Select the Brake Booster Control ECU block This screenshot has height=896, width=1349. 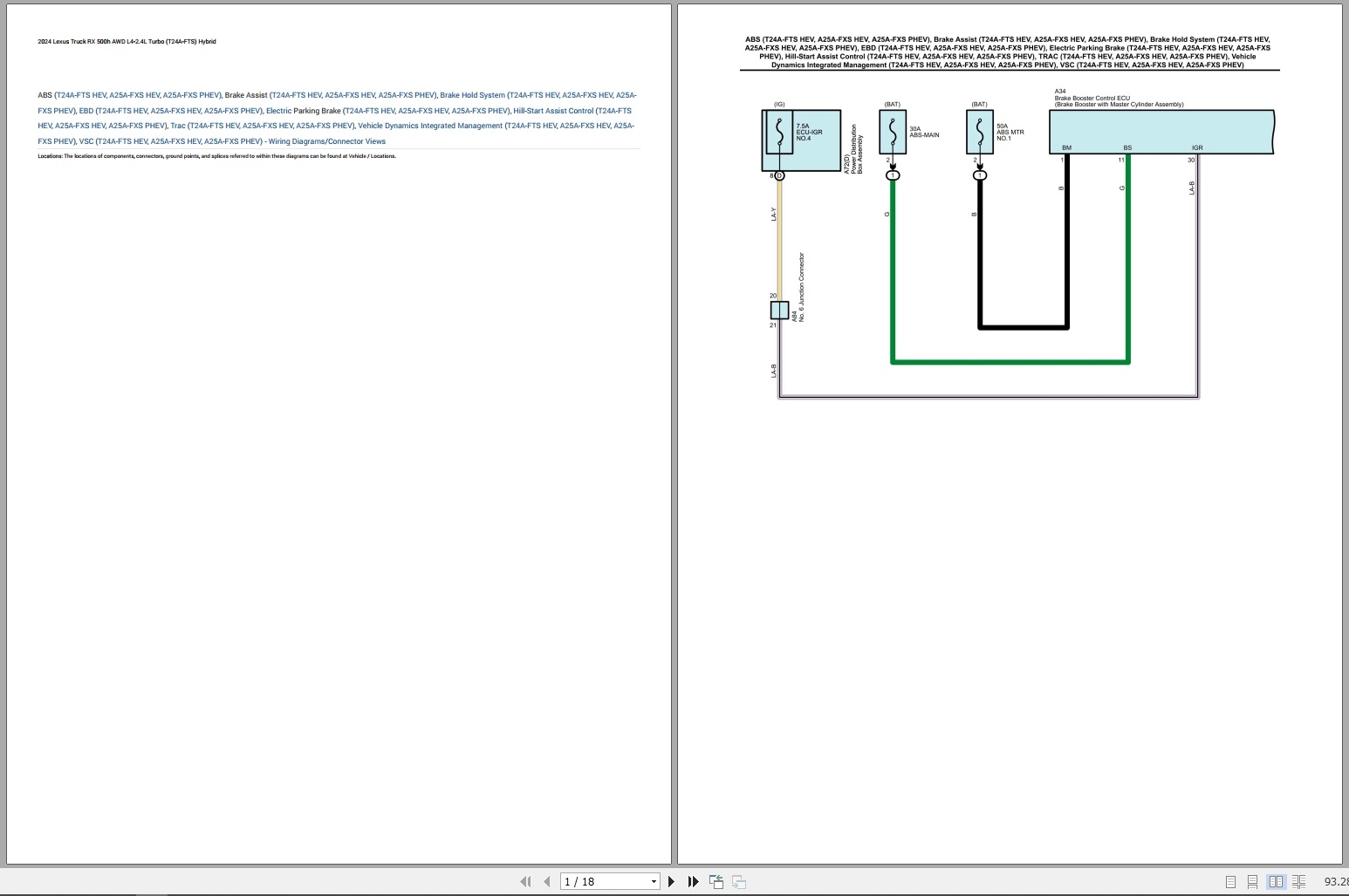click(x=1161, y=132)
